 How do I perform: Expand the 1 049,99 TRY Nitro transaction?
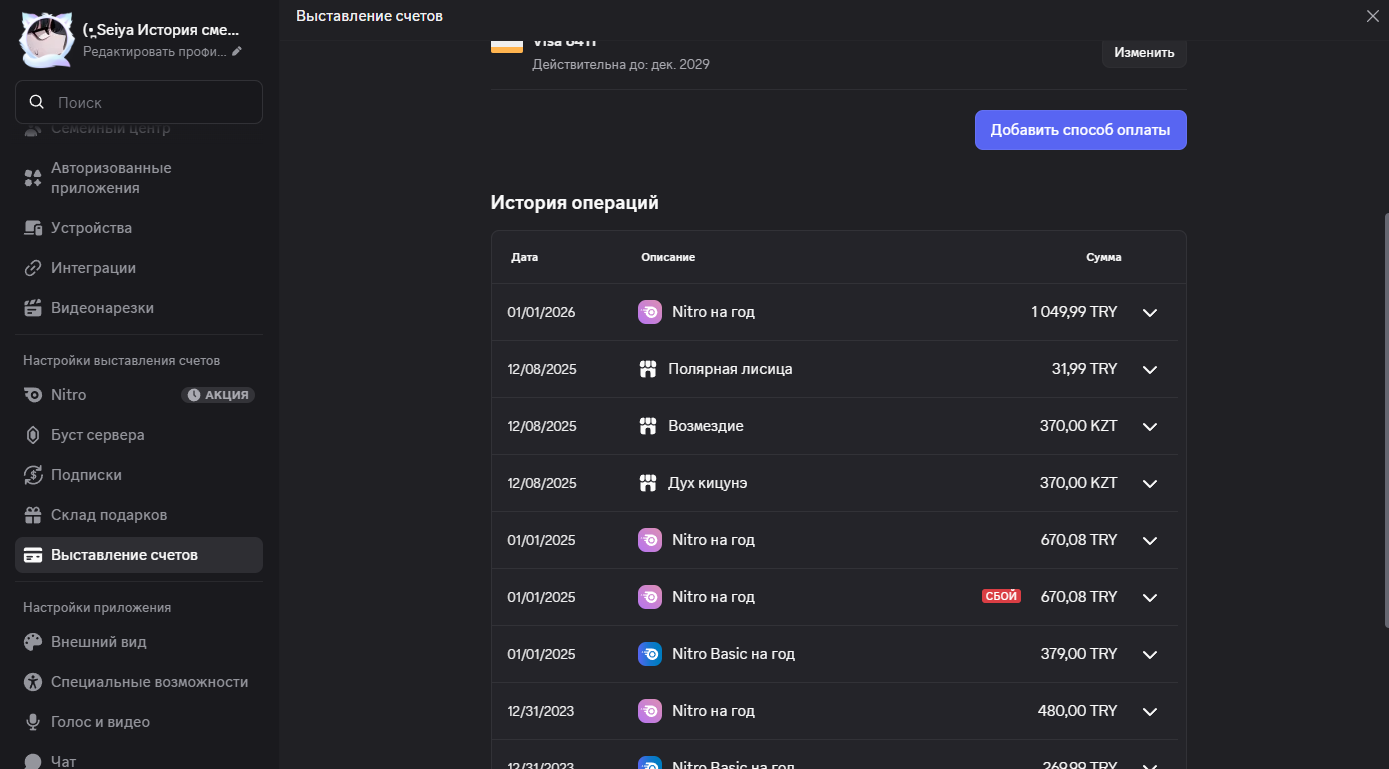click(x=1150, y=312)
